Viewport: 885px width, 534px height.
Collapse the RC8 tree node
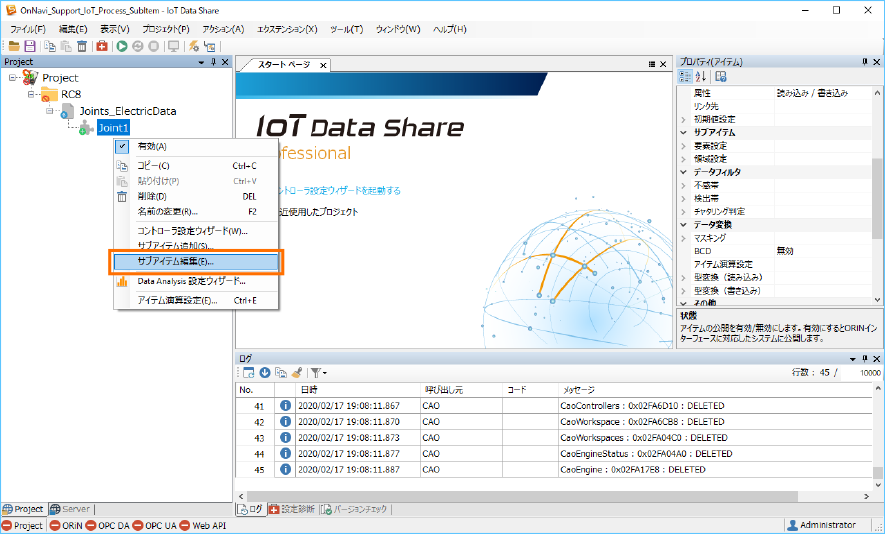pos(31,94)
